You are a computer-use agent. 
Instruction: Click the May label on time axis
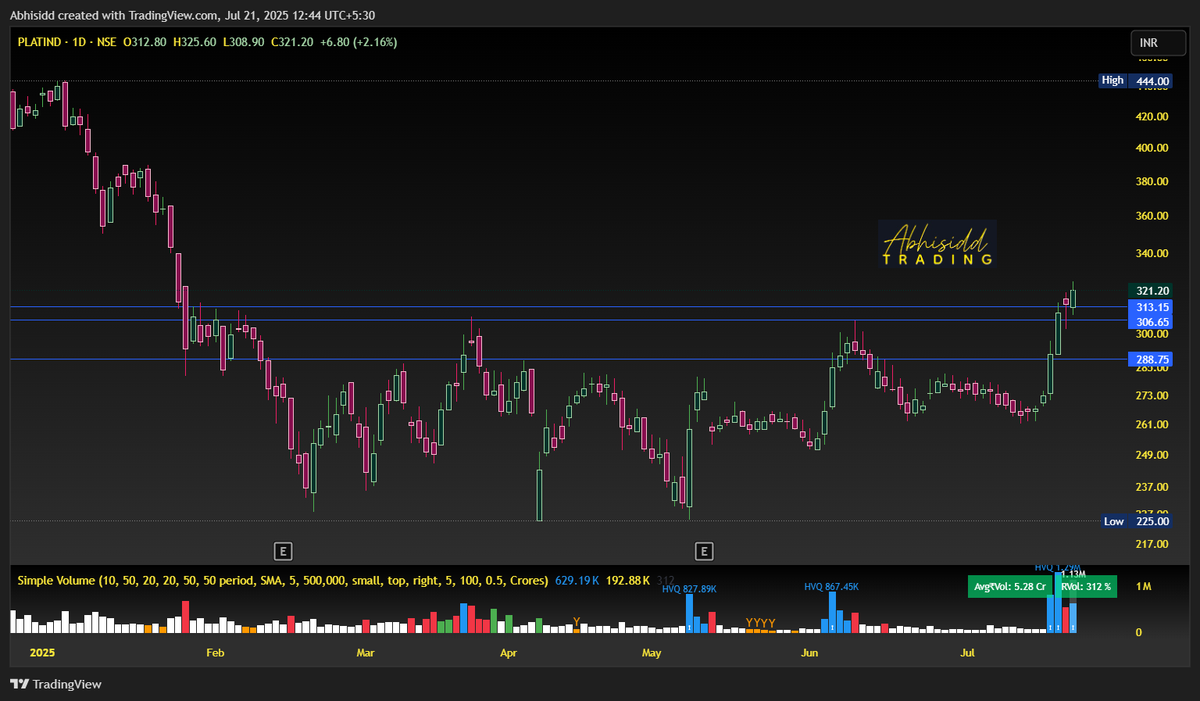click(652, 653)
